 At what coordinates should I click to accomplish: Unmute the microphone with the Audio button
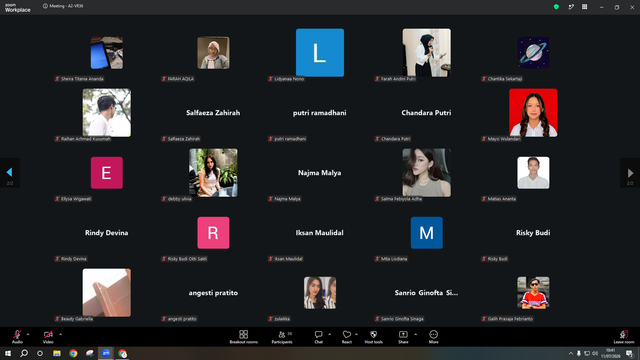17,337
